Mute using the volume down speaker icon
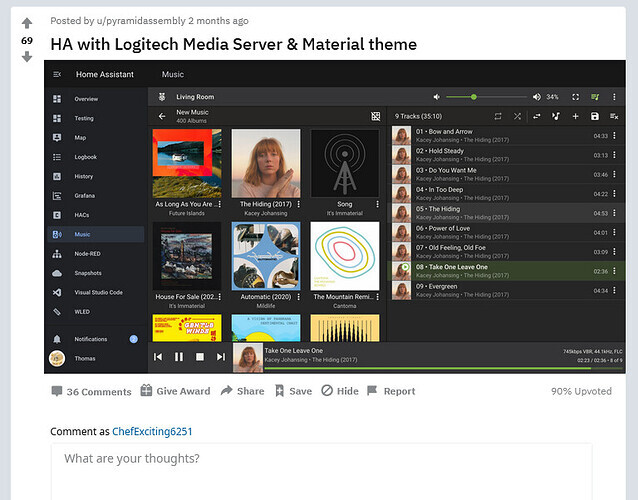 (x=437, y=97)
